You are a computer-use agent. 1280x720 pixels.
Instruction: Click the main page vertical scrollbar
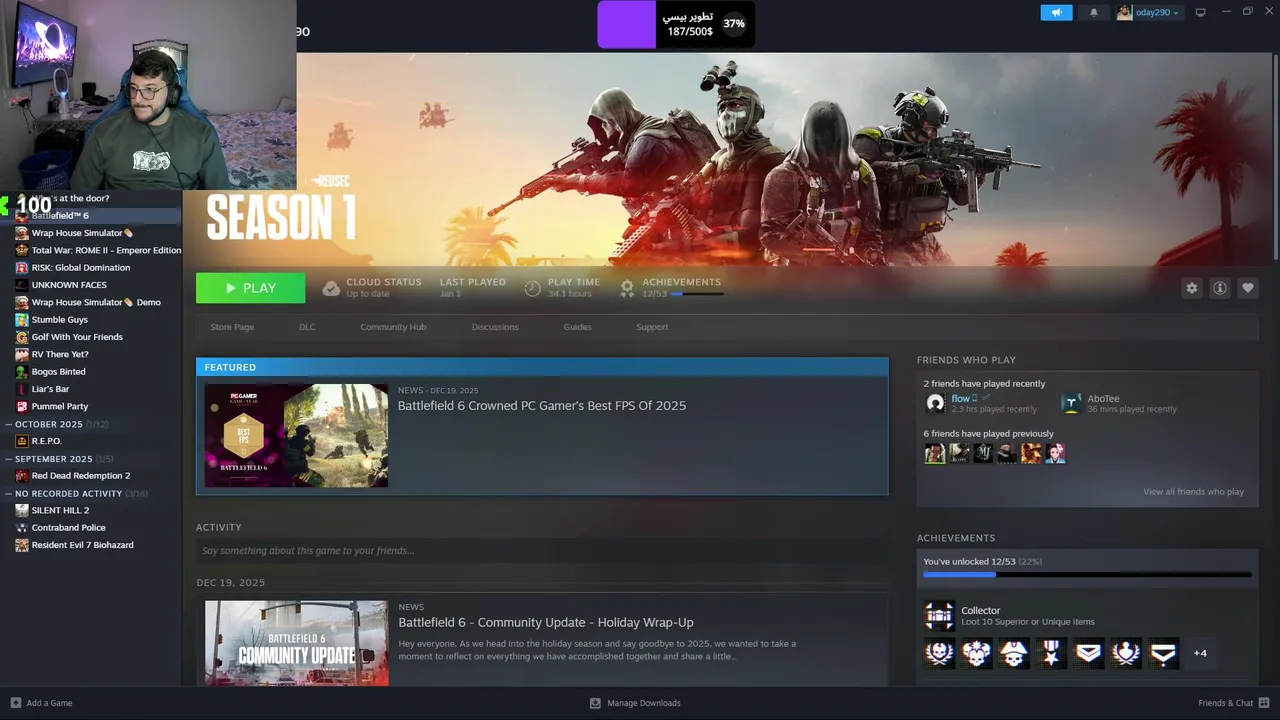click(x=1275, y=155)
